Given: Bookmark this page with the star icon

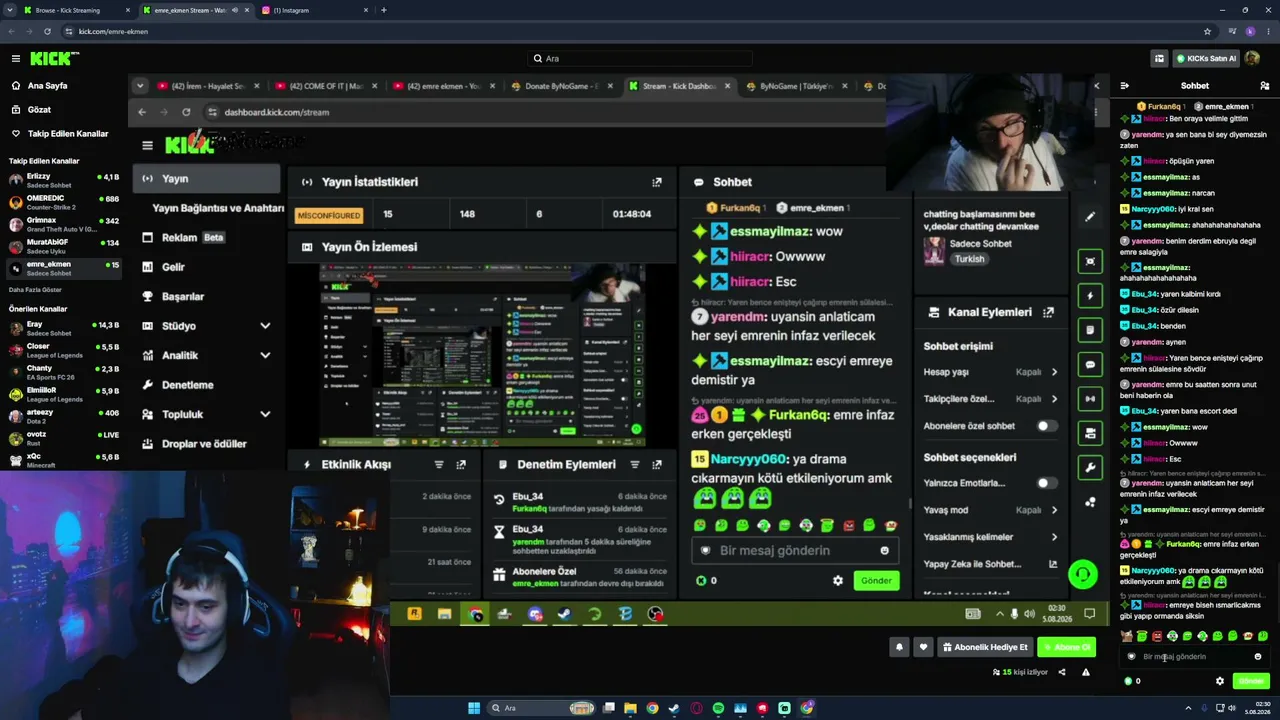Looking at the screenshot, I should [x=1207, y=31].
